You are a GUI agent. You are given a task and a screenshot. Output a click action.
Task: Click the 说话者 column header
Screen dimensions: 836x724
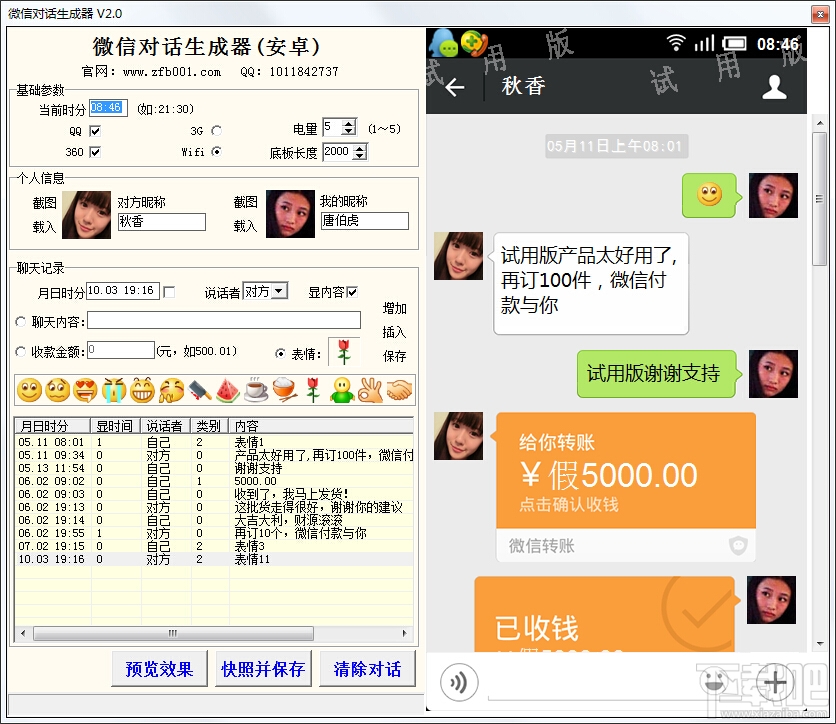click(x=165, y=426)
